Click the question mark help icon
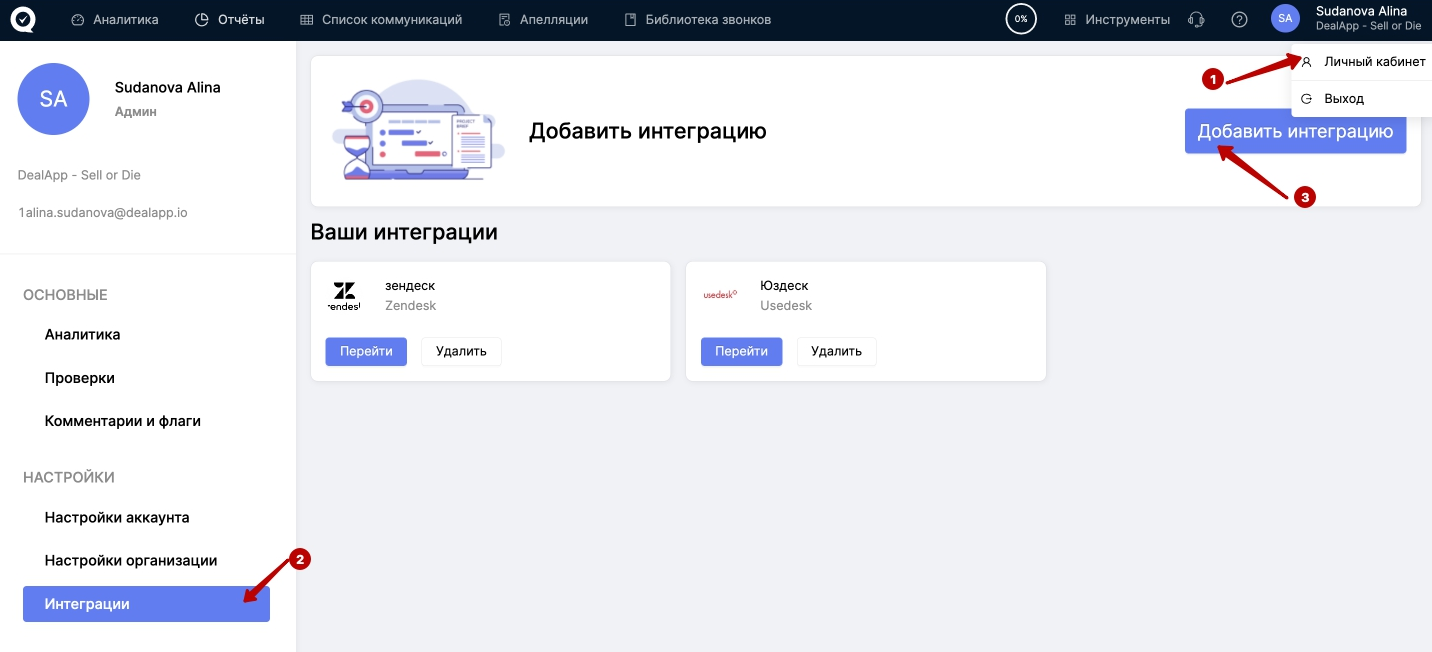 pyautogui.click(x=1239, y=20)
